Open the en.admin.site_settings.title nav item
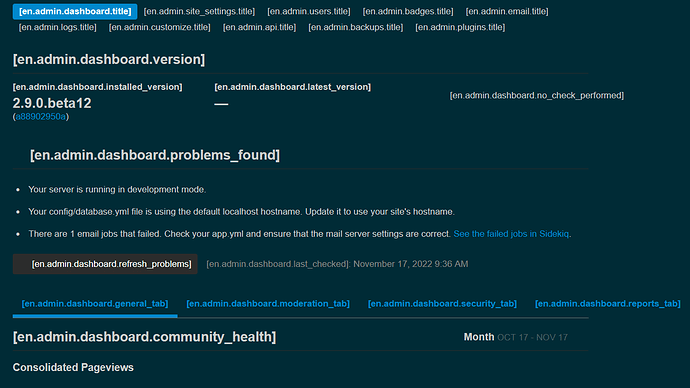The width and height of the screenshot is (690, 388). pyautogui.click(x=199, y=11)
